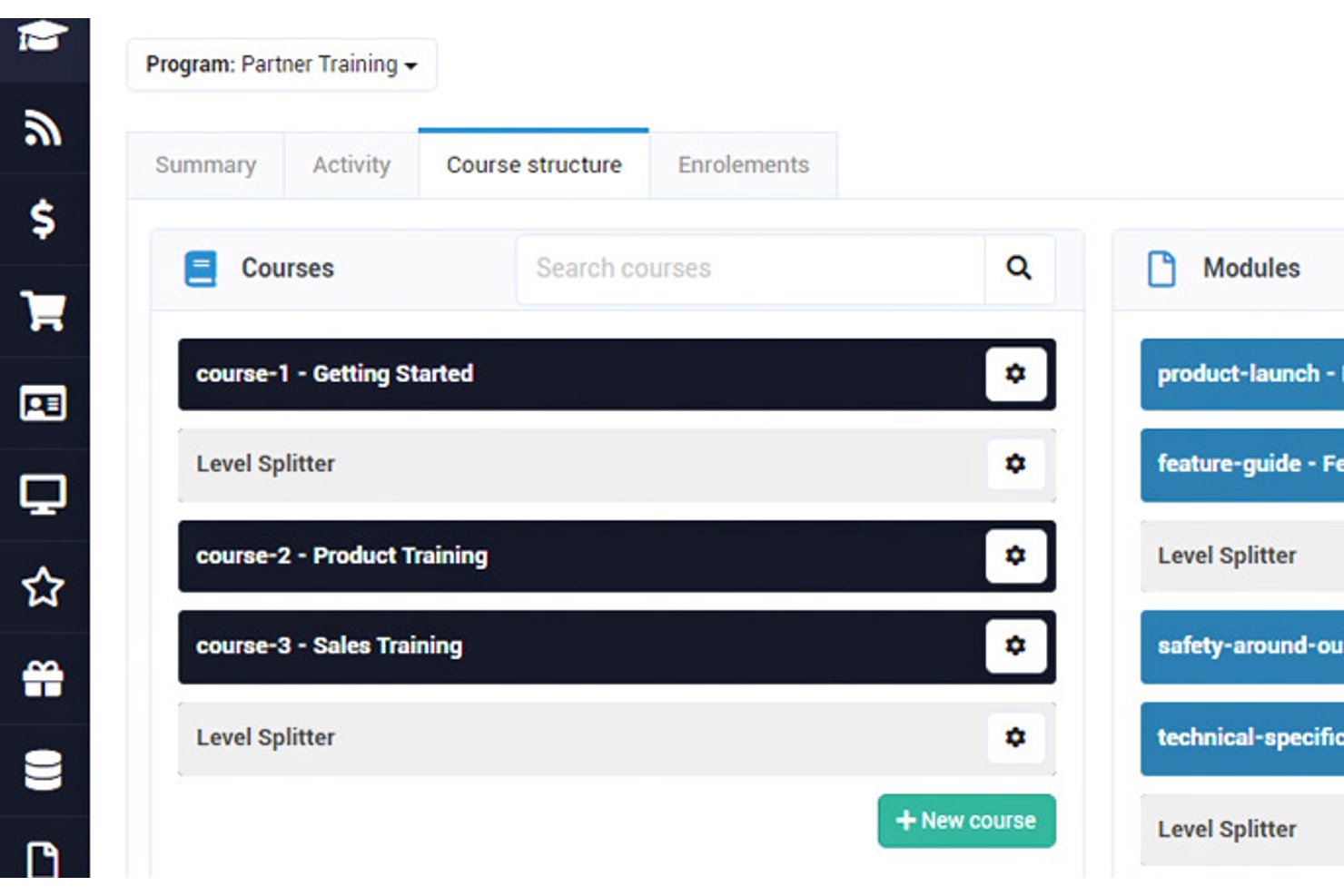Switch to the Summary tab
The width and height of the screenshot is (1344, 896).
[x=205, y=165]
